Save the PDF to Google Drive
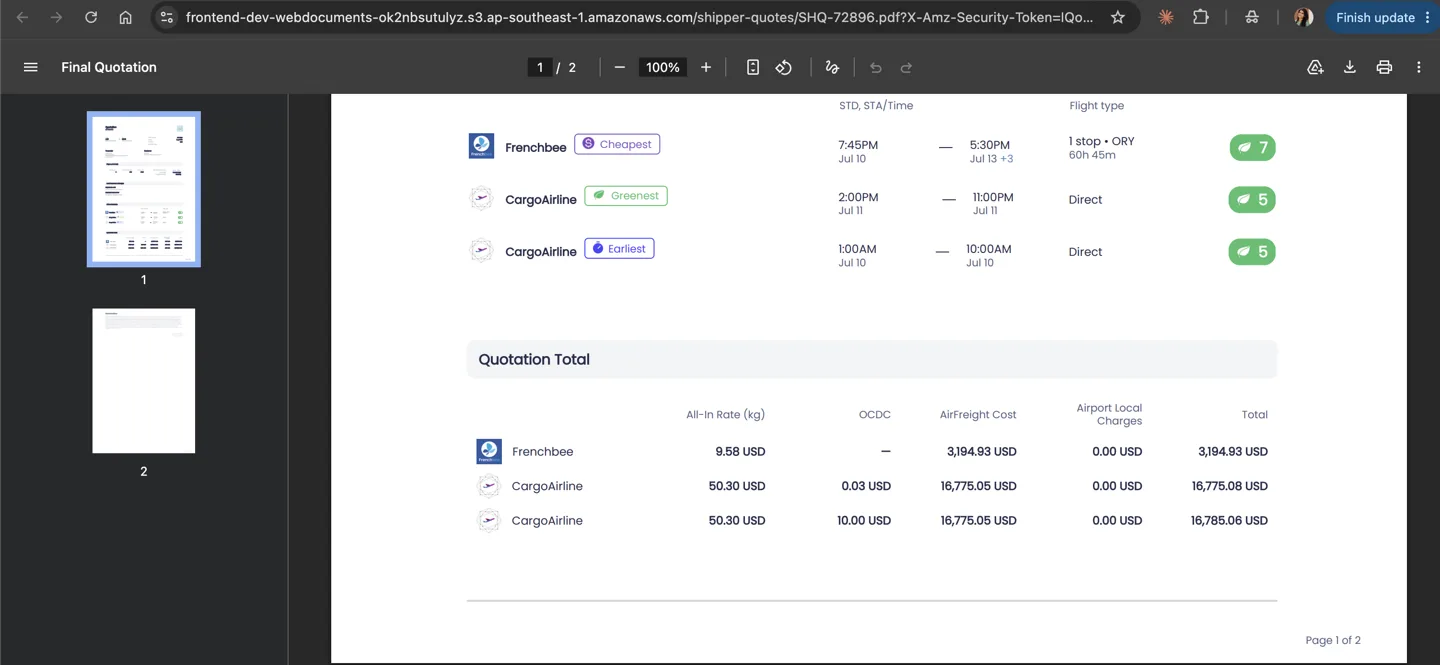This screenshot has height=665, width=1440. coord(1315,67)
